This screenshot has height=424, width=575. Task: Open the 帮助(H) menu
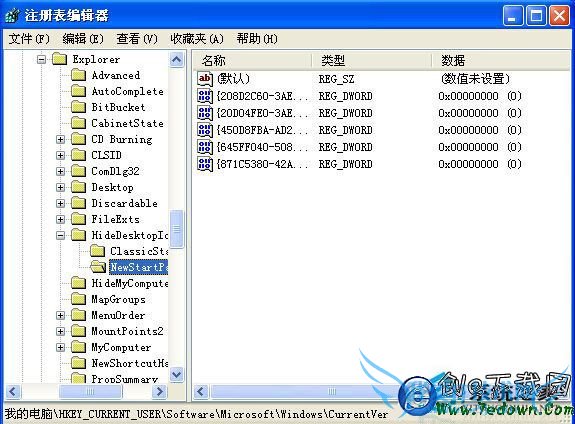click(257, 39)
